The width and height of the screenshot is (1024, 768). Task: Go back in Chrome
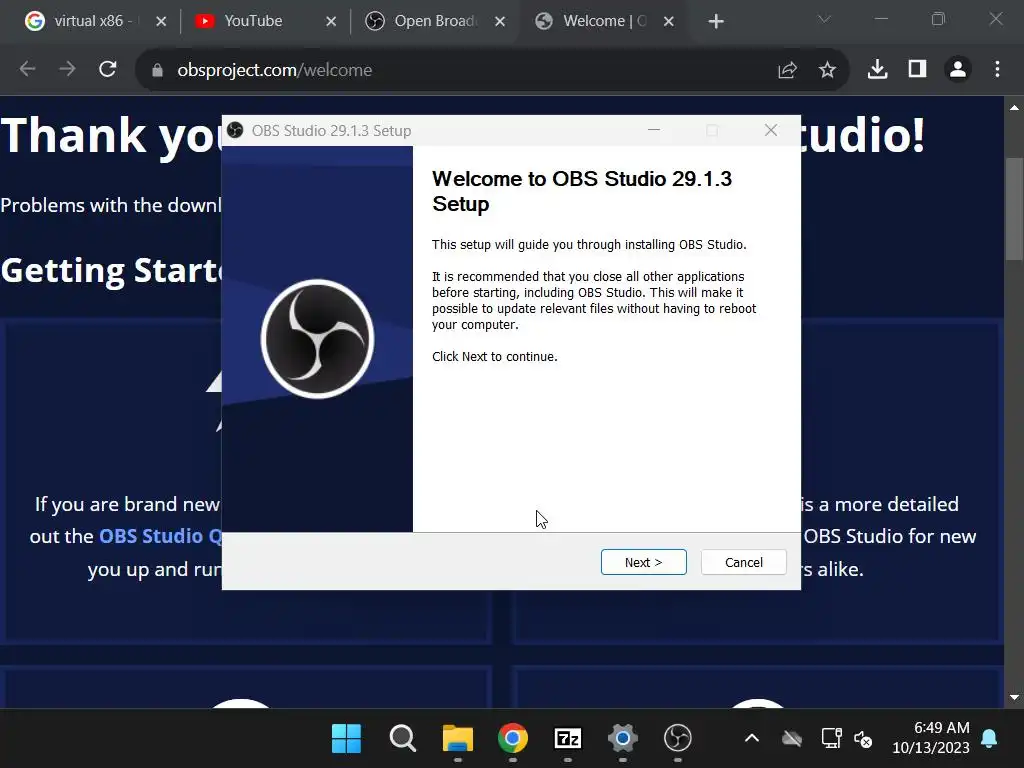(x=27, y=69)
